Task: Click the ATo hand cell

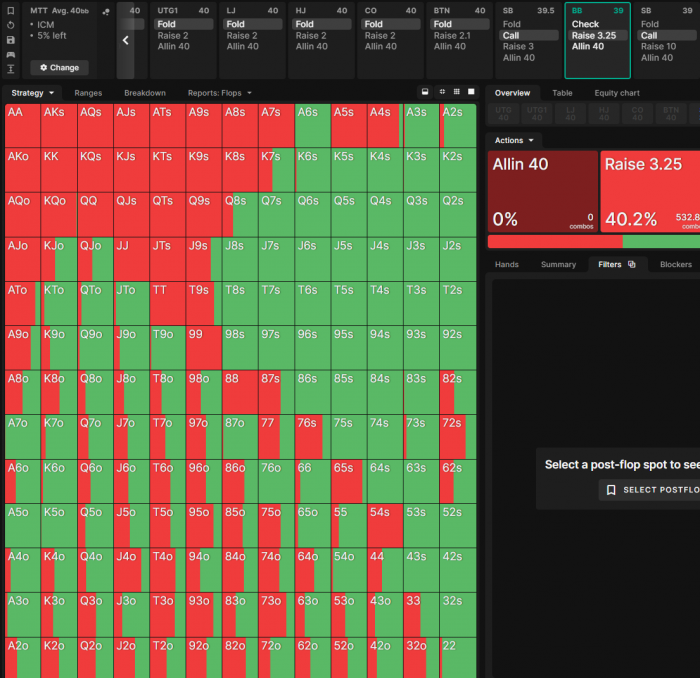Action: (x=22, y=303)
